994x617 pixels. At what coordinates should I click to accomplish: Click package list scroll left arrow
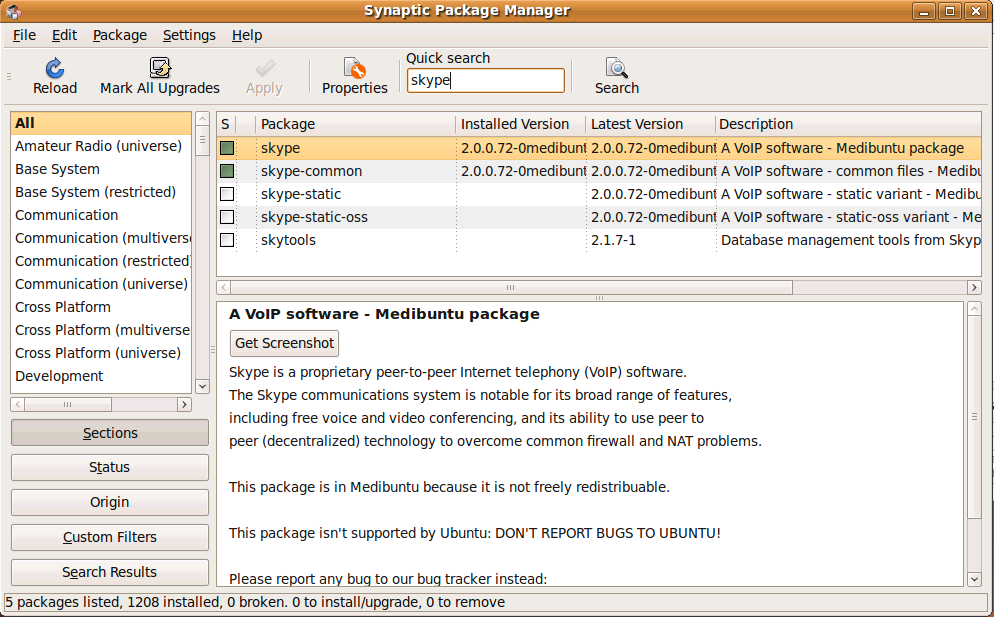pyautogui.click(x=224, y=288)
